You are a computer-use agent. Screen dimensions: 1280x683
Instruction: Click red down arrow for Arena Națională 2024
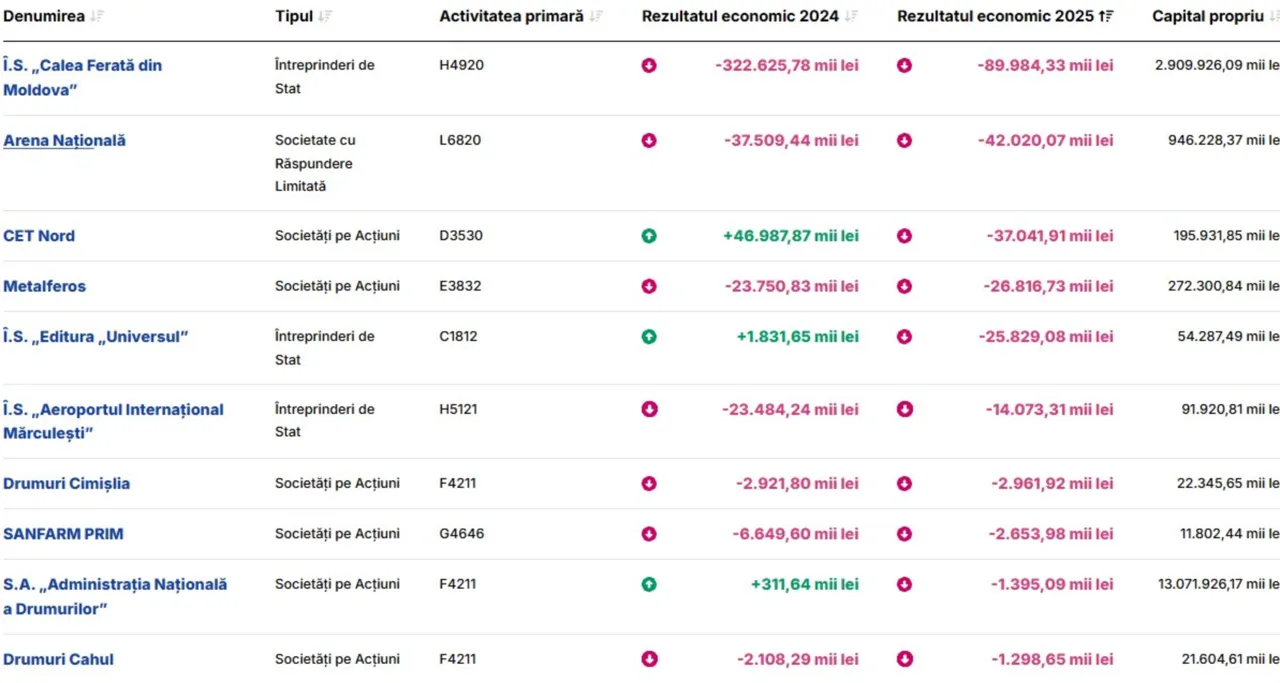pos(649,141)
